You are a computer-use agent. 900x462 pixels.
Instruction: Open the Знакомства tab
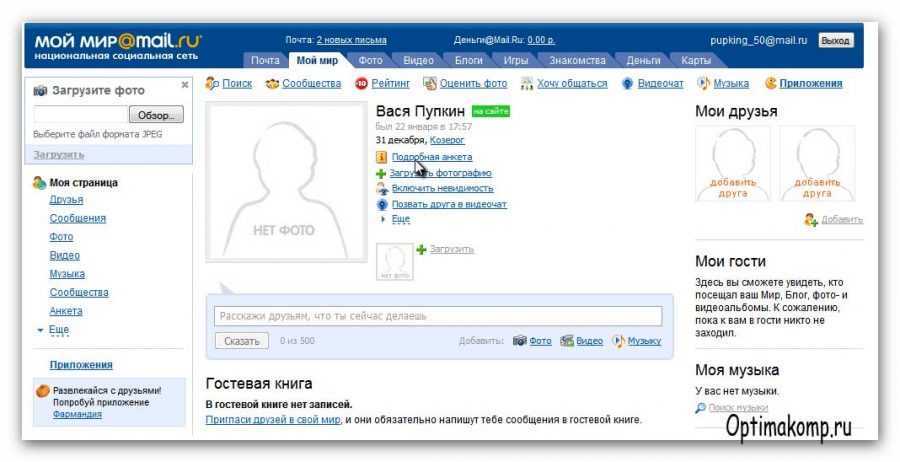(577, 60)
